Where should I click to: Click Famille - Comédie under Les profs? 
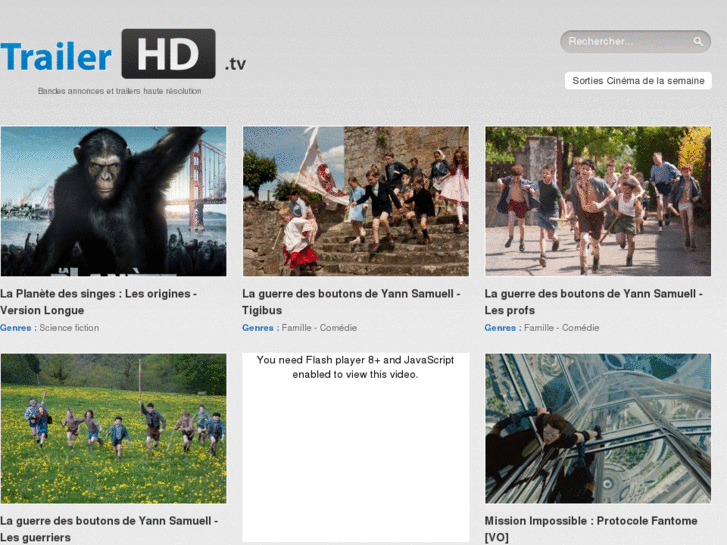pos(561,328)
